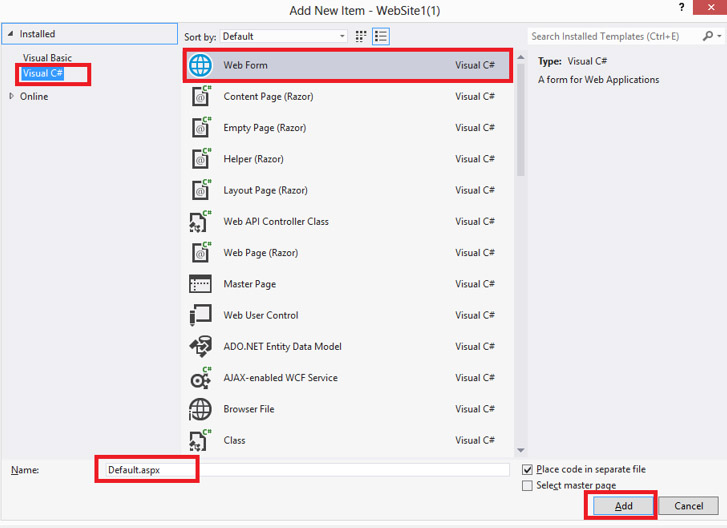This screenshot has height=528, width=727.
Task: Click 'Visual C#' beside Browser File
Action: point(475,409)
